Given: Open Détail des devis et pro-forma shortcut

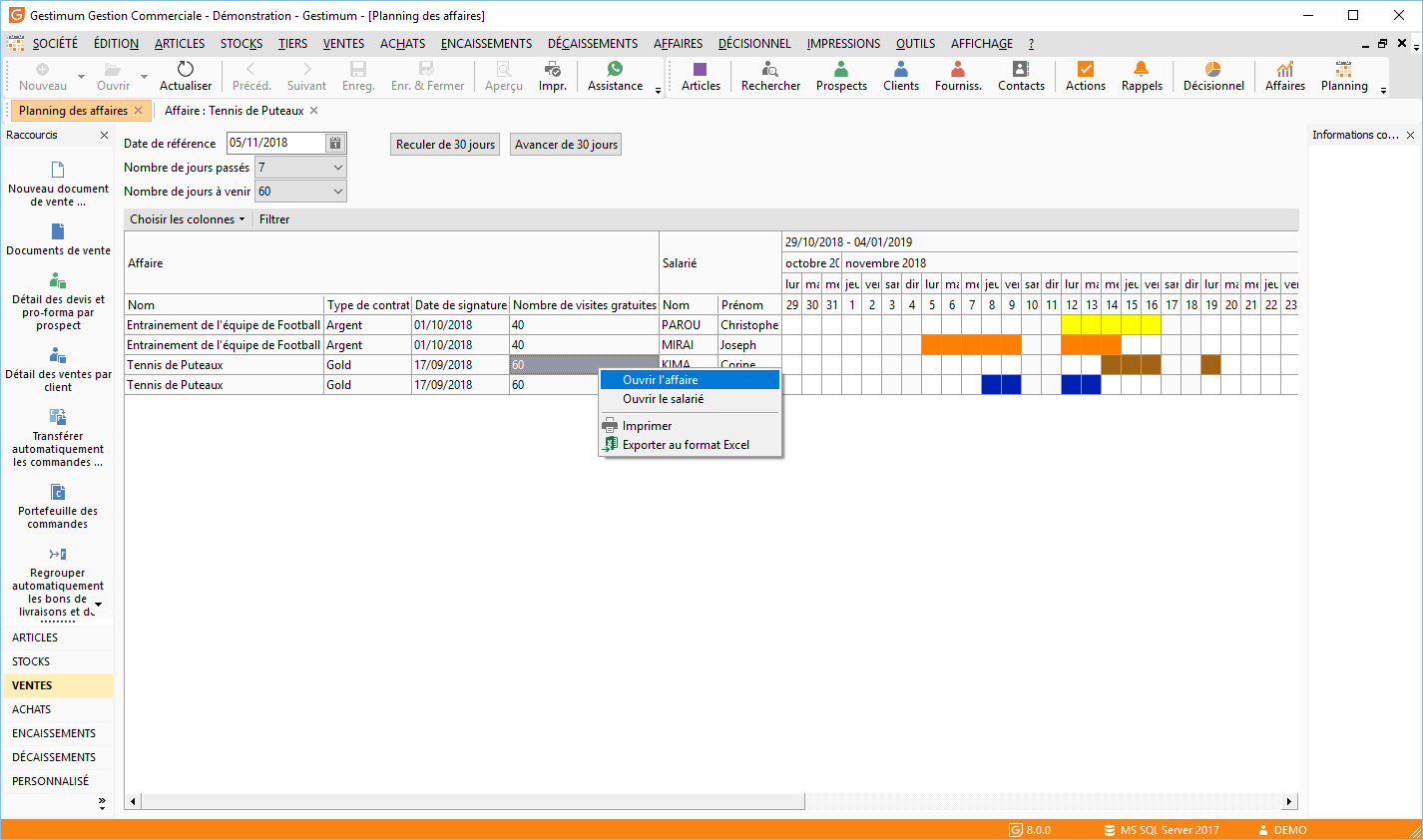Looking at the screenshot, I should (58, 301).
